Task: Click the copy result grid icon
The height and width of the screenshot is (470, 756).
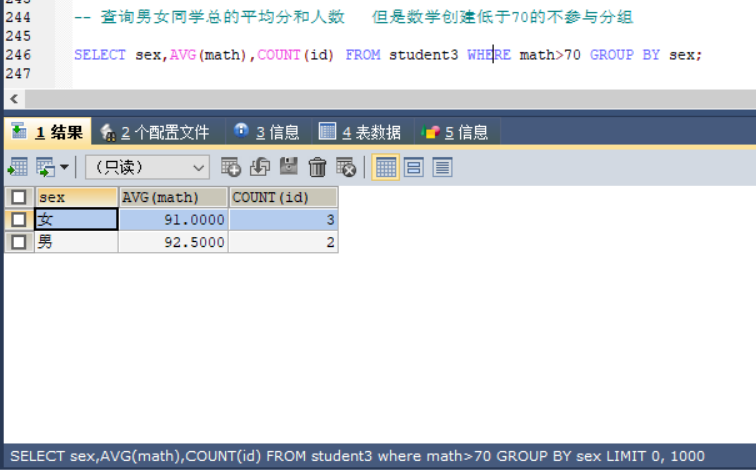Action: (46, 168)
